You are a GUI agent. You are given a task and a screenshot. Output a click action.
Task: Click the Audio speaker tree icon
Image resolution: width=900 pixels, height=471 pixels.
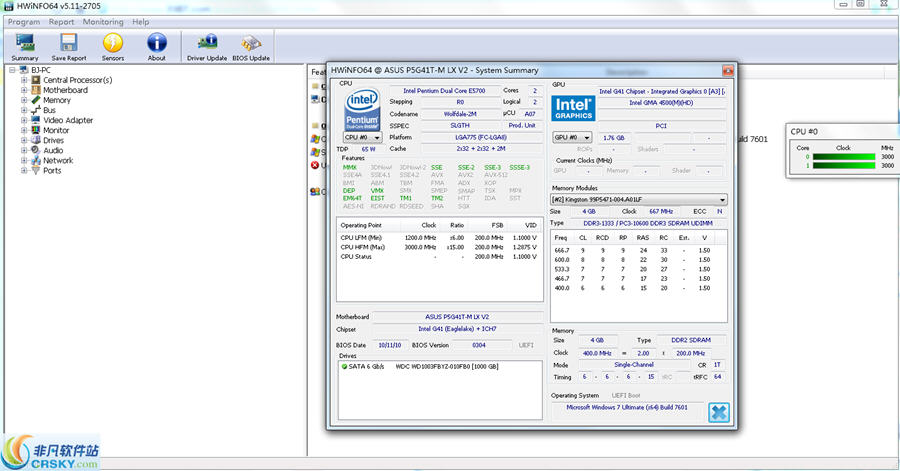36,150
